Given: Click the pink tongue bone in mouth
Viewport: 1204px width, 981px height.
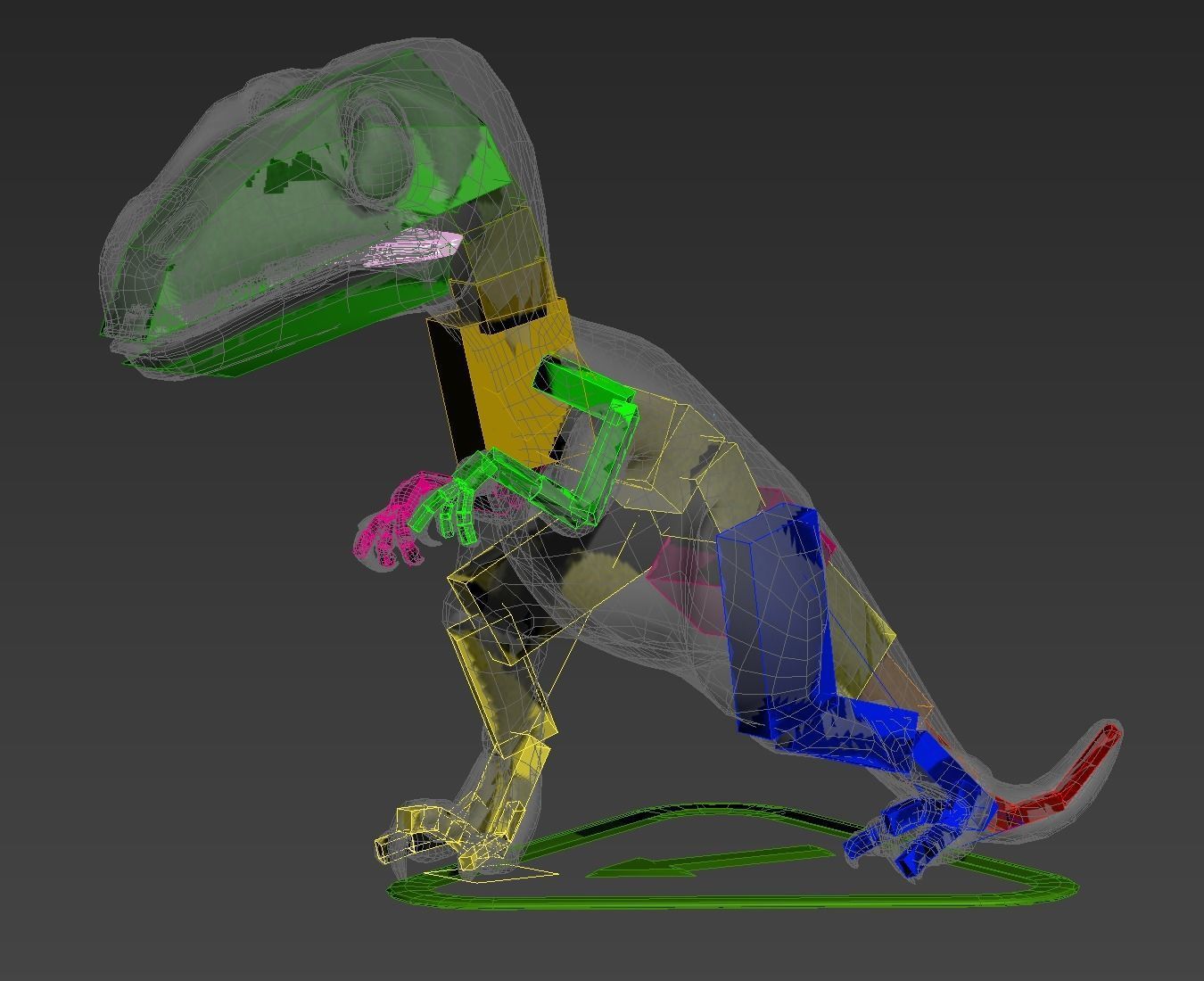Looking at the screenshot, I should click(415, 248).
